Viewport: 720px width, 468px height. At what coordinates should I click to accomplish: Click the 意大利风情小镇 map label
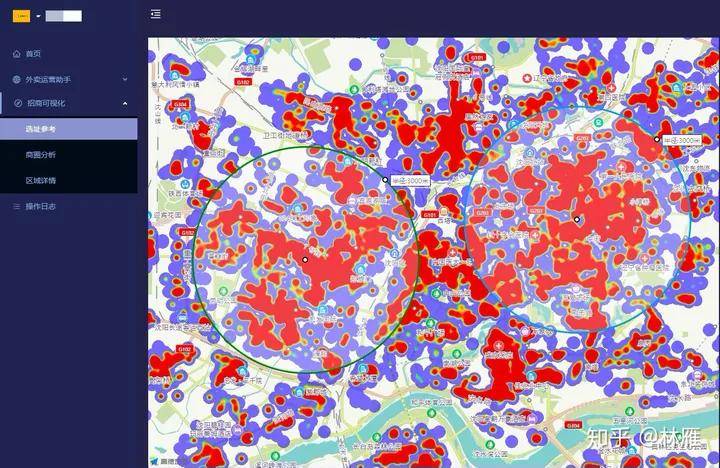176,85
